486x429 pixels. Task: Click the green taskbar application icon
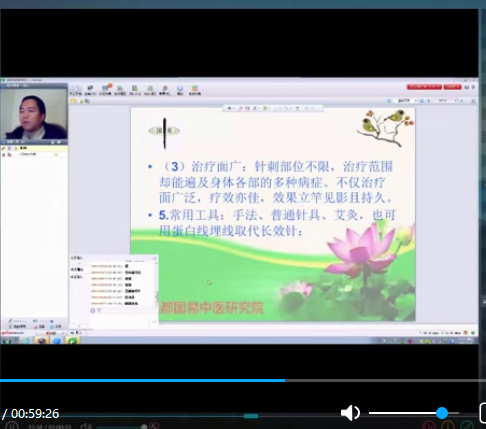pos(72,341)
